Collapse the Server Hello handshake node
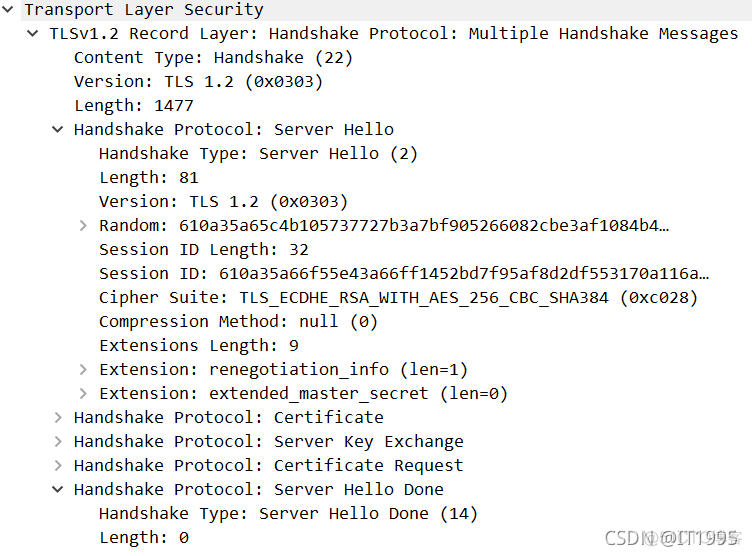 (x=58, y=129)
